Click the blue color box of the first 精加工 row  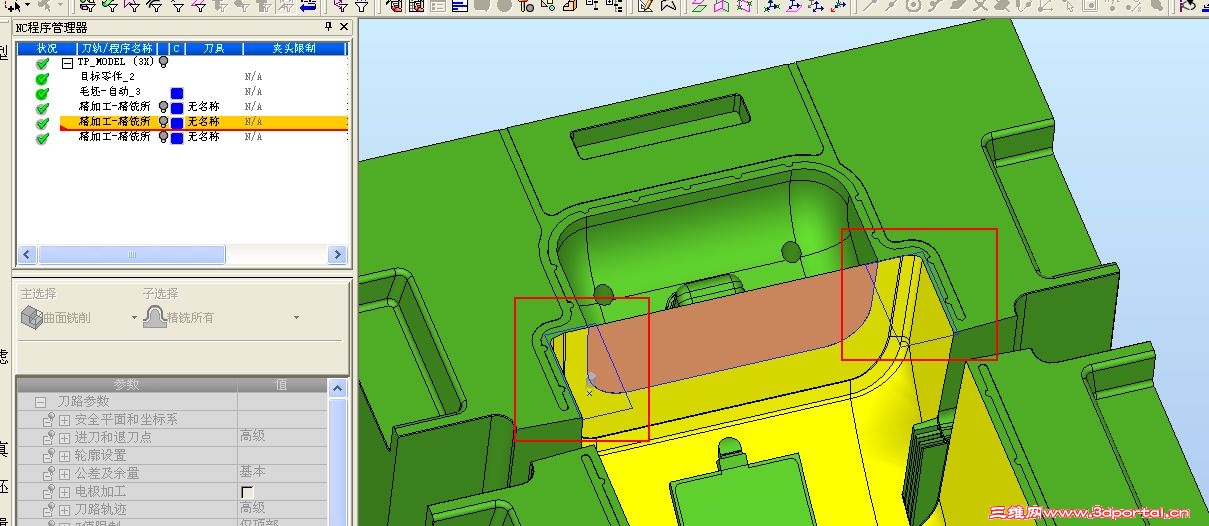[177, 107]
